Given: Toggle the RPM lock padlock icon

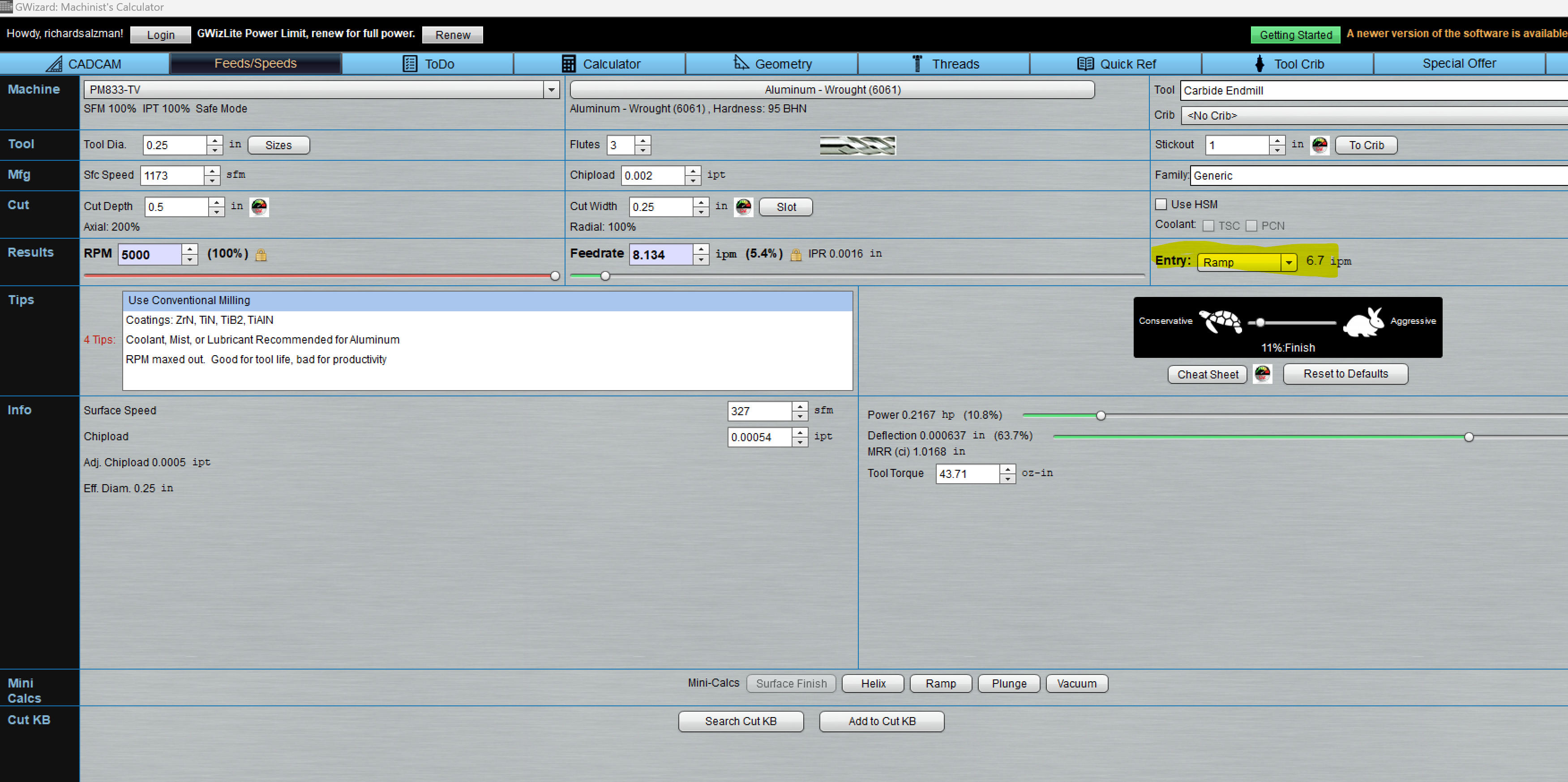Looking at the screenshot, I should [261, 255].
